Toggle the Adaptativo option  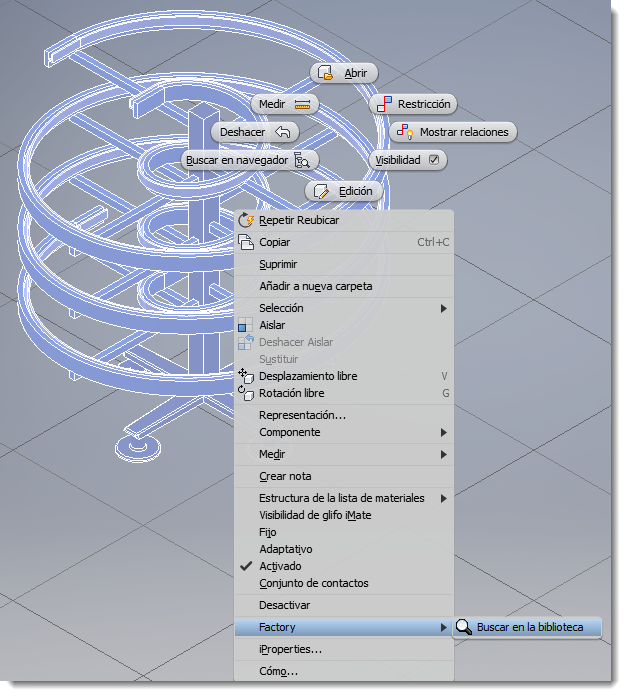(x=344, y=549)
